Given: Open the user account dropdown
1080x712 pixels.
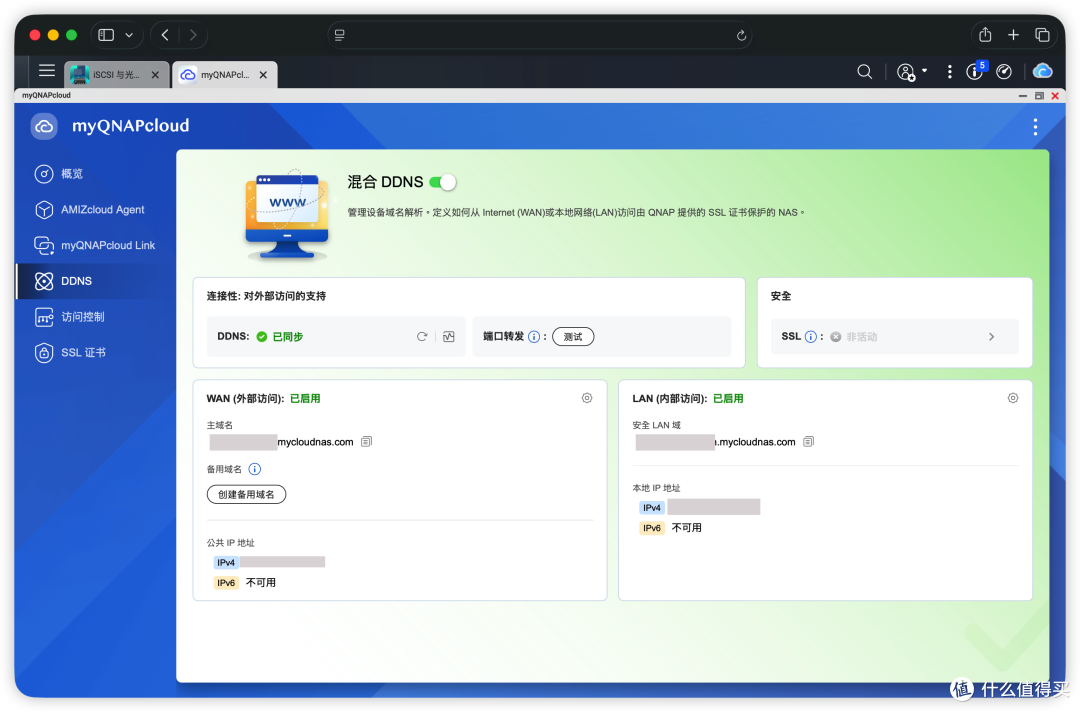Looking at the screenshot, I should click(x=912, y=72).
